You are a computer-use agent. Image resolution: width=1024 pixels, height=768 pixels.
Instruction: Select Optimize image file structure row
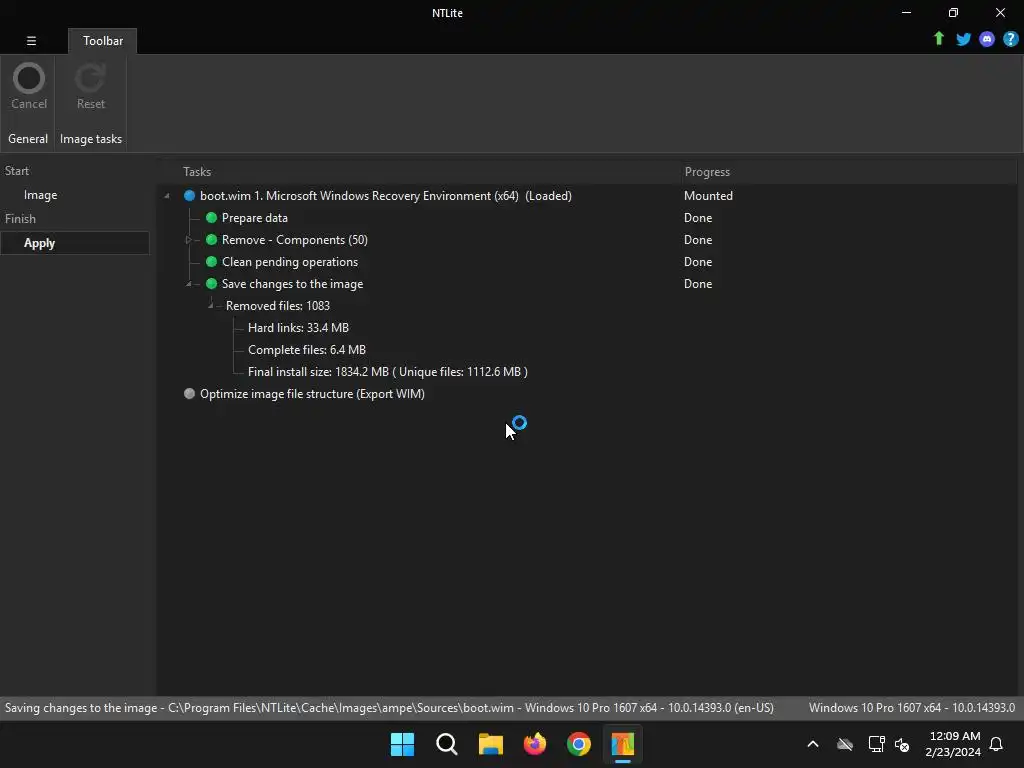(312, 394)
